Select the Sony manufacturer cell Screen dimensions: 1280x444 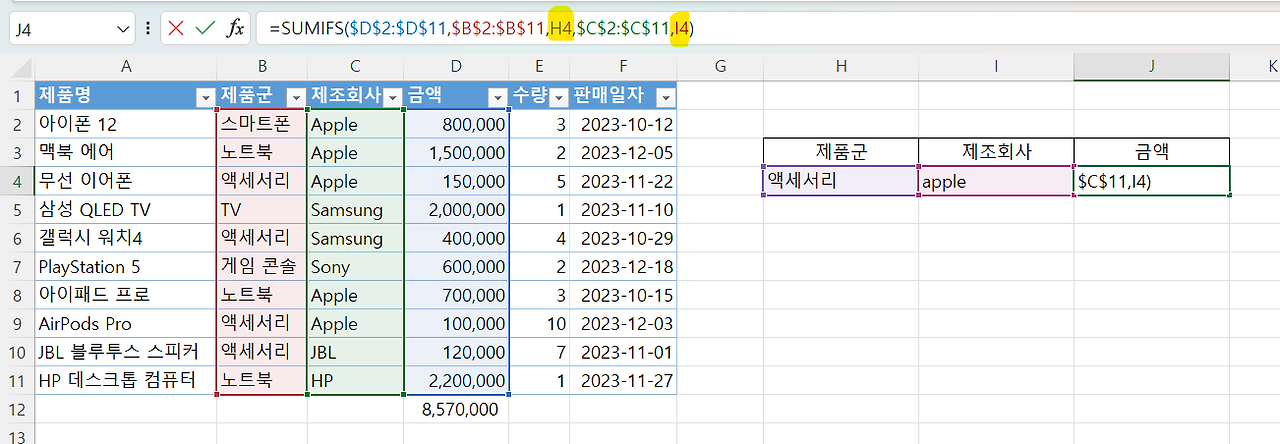point(356,267)
